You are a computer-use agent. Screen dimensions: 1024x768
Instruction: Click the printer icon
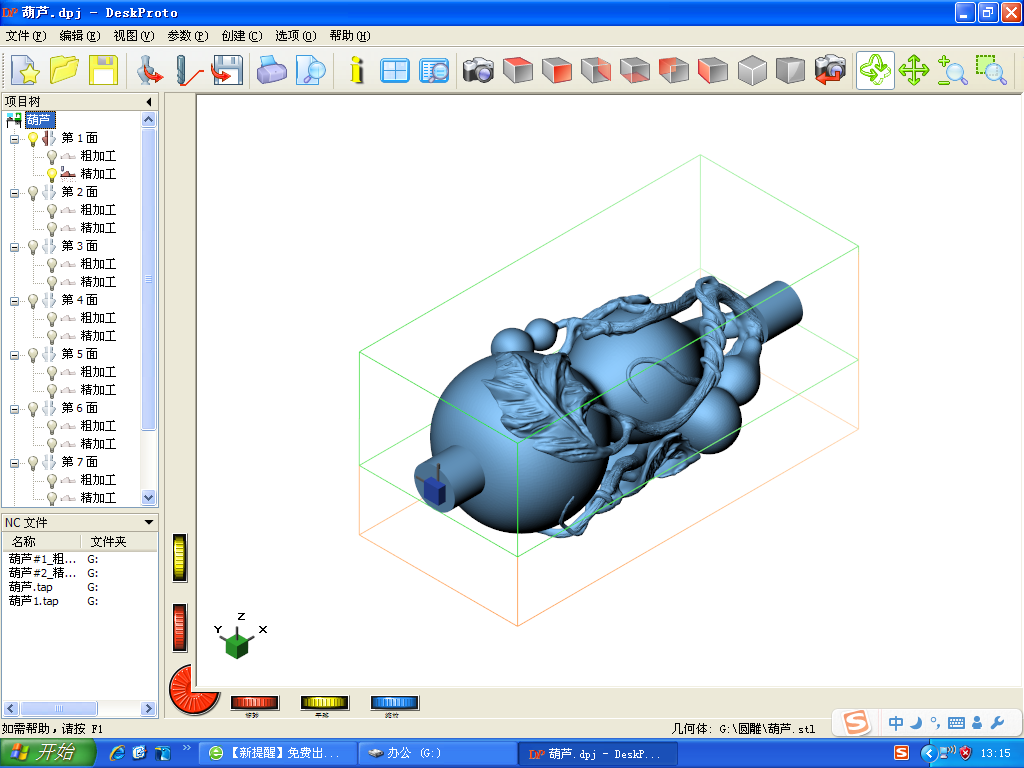click(272, 70)
